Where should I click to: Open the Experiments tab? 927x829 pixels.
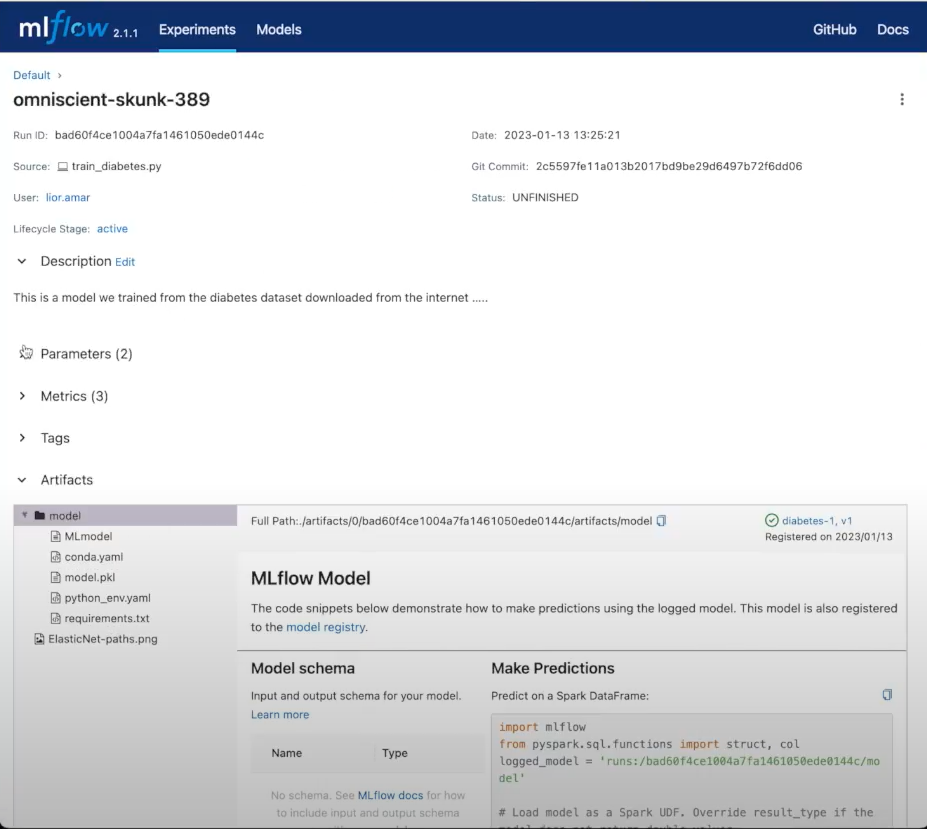click(196, 30)
